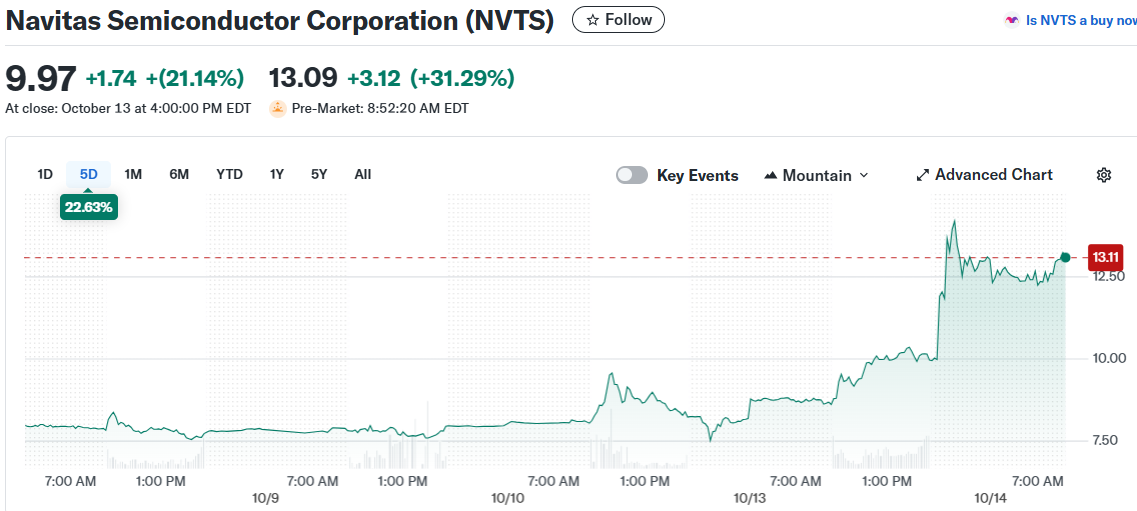Select the 5D time range tab
Viewport: 1137px width, 511px height.
(89, 174)
